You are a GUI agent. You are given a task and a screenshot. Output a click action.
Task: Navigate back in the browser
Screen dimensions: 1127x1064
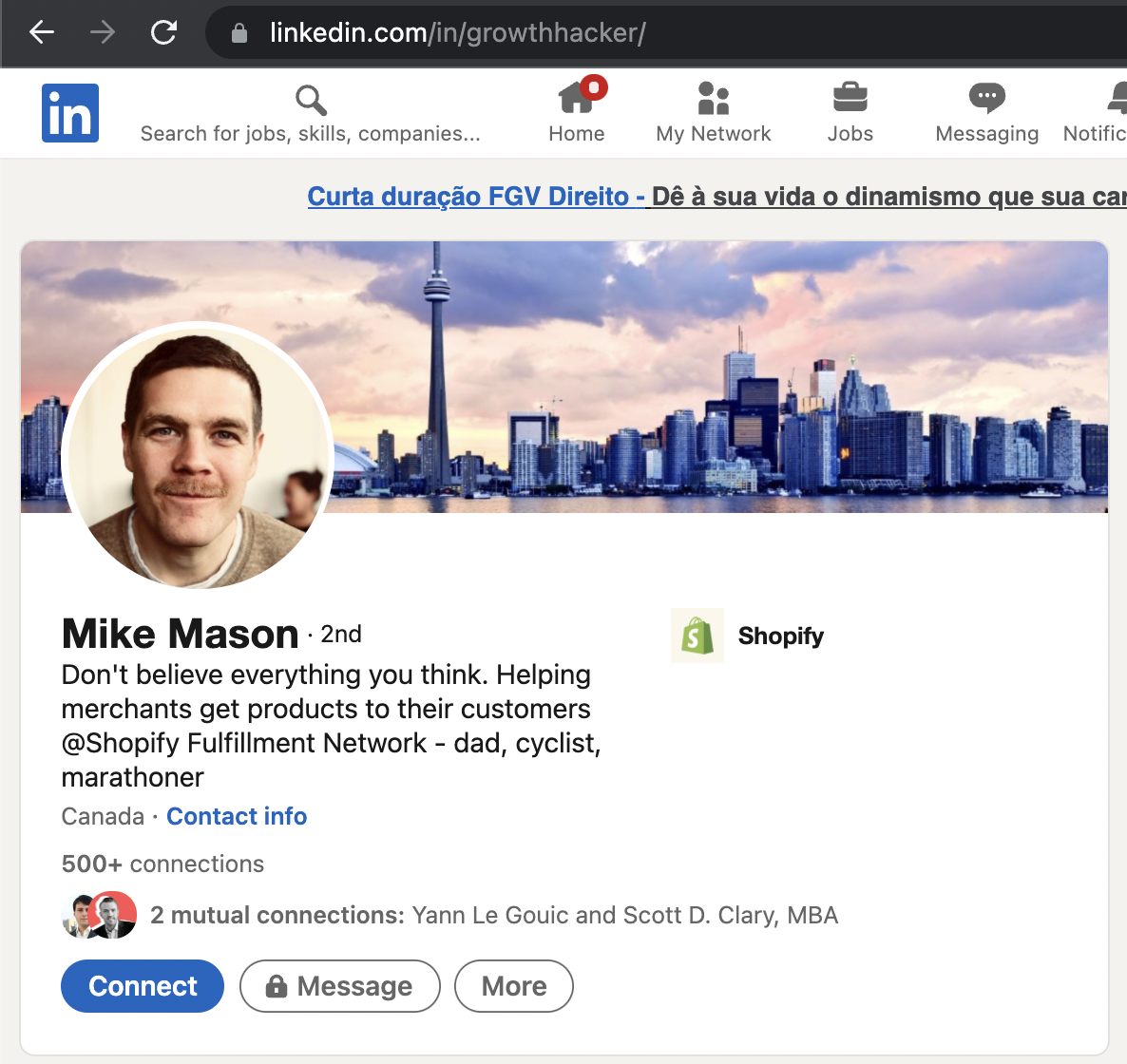point(40,31)
